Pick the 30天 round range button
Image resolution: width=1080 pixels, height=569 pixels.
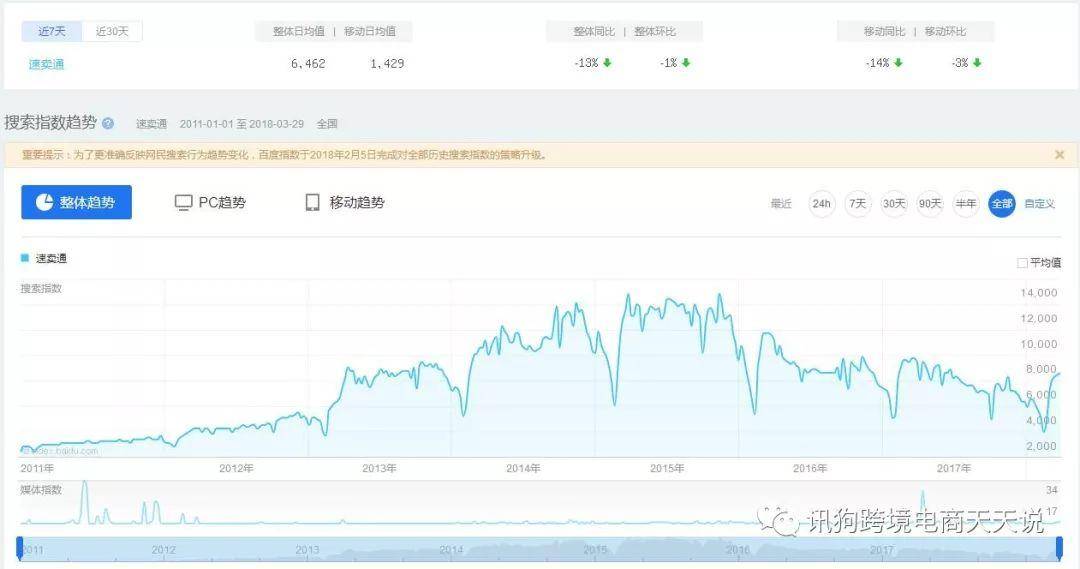point(893,203)
